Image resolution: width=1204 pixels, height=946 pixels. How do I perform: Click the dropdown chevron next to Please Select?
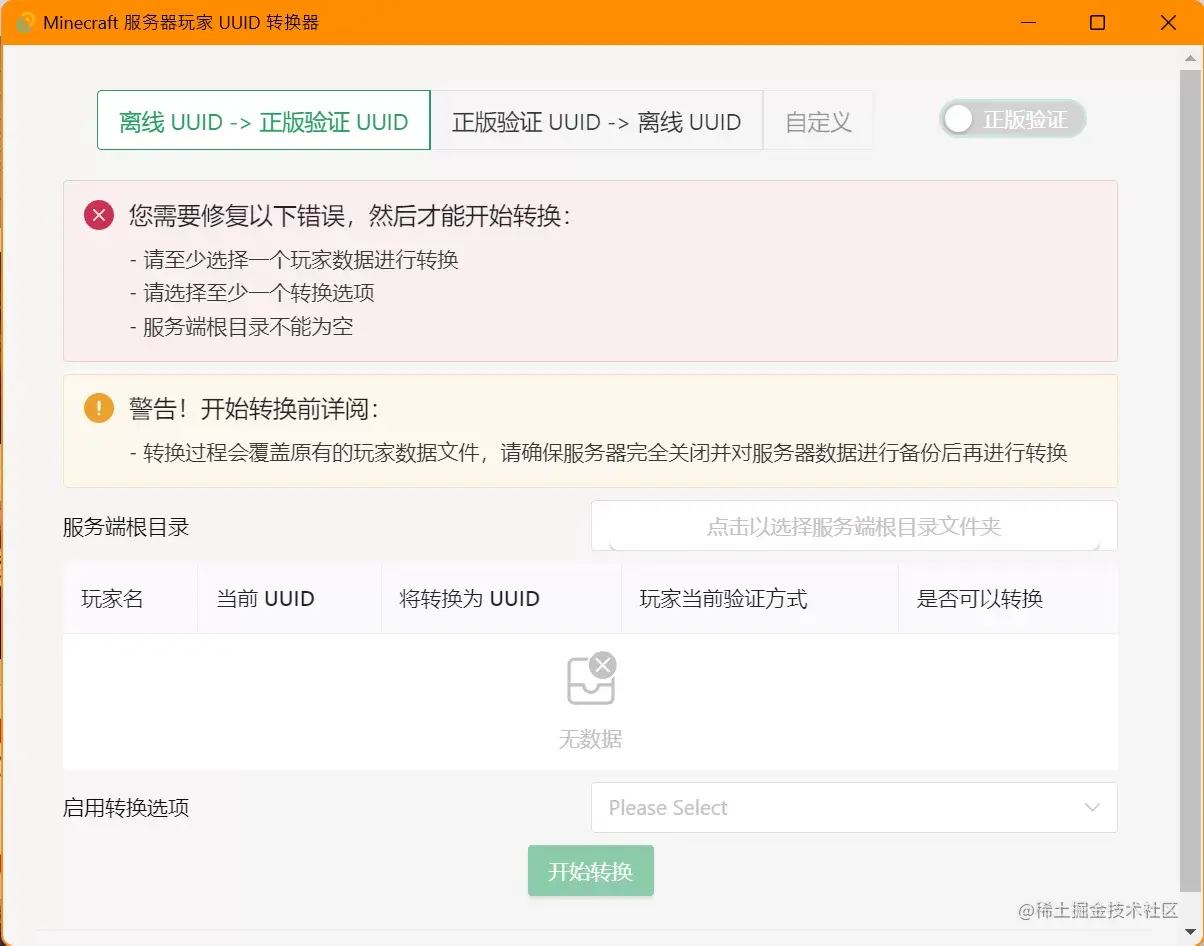tap(1093, 807)
